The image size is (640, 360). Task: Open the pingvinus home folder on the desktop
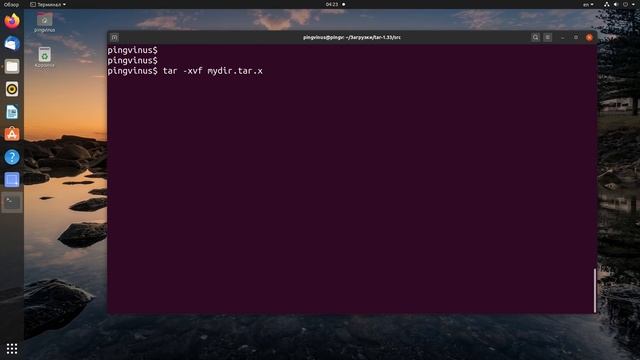pos(44,22)
